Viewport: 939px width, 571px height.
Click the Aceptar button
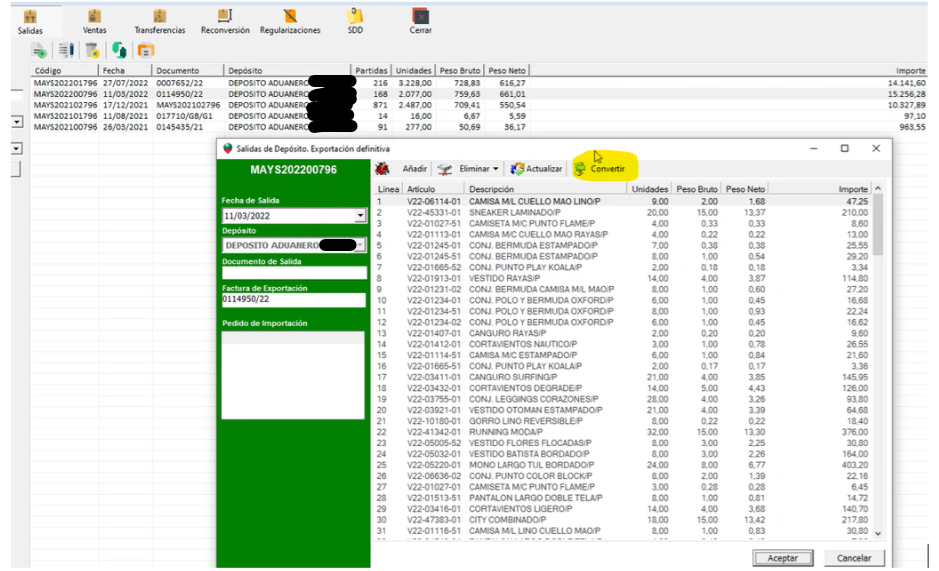[x=782, y=557]
